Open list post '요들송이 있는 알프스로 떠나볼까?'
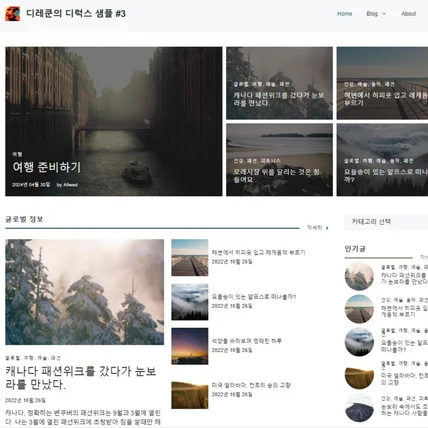 [254, 297]
